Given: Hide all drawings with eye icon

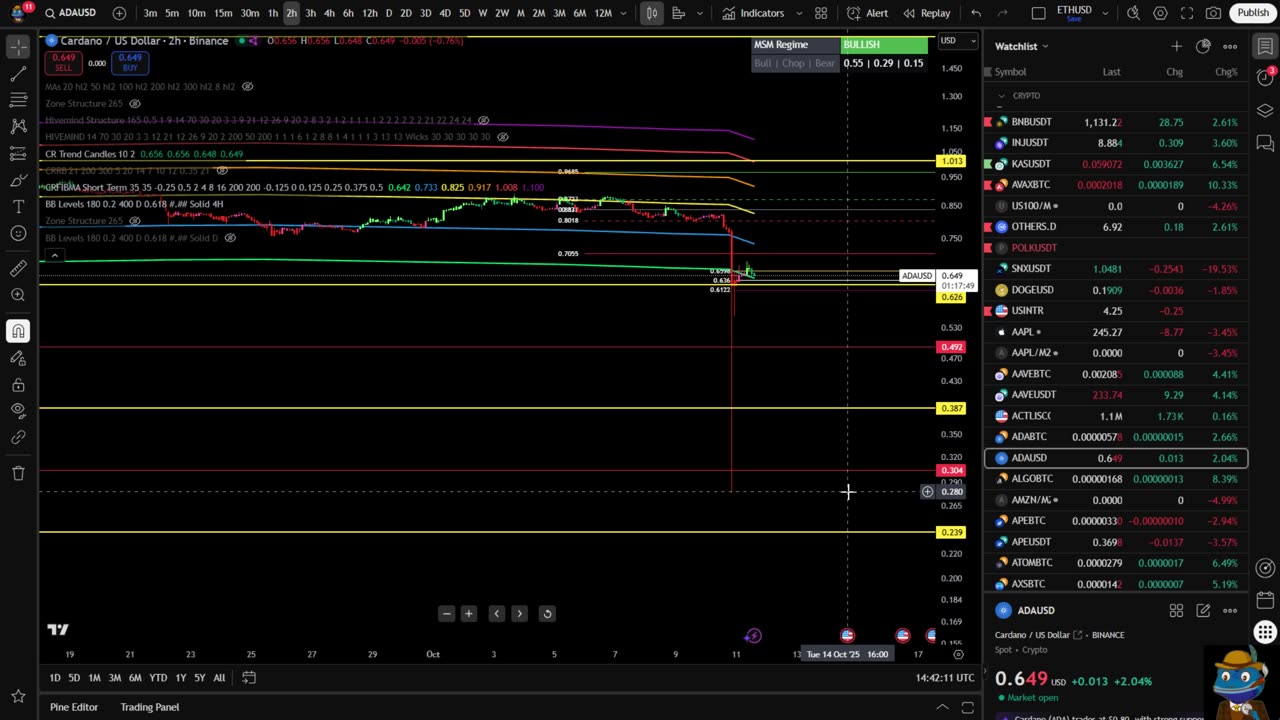Looking at the screenshot, I should [18, 410].
